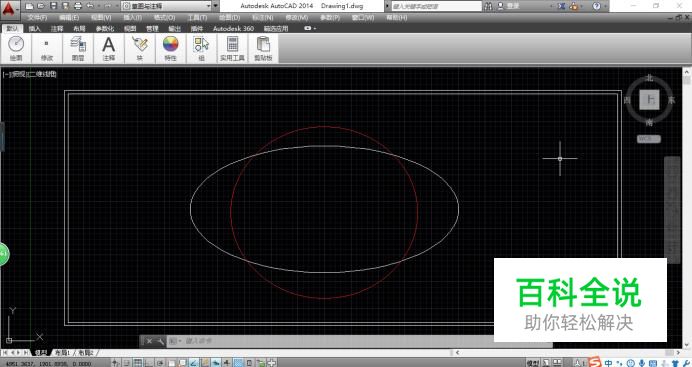Click Quick View Drawings icon in status bar

[557, 363]
